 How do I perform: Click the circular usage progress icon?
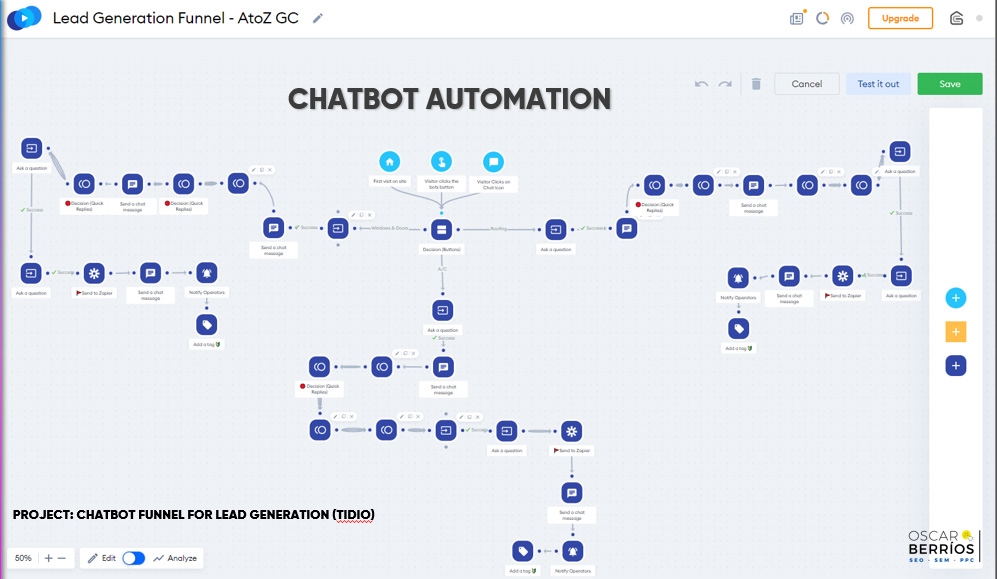point(822,18)
